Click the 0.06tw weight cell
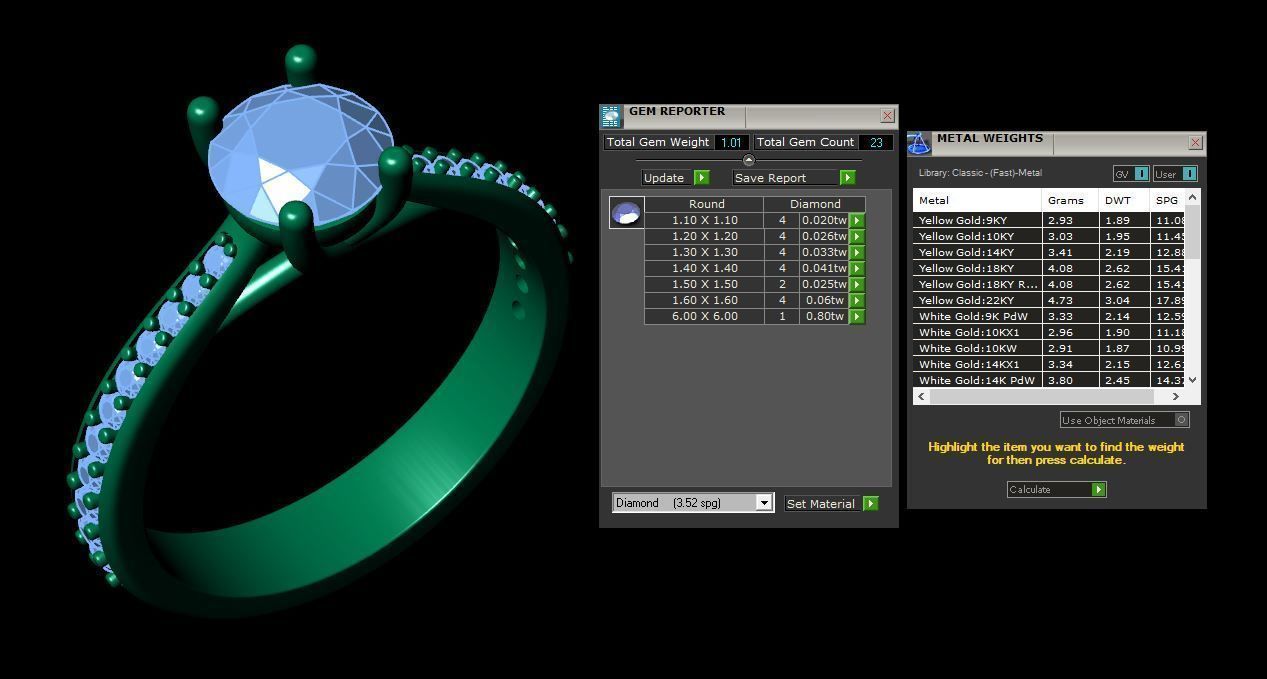Viewport: 1267px width, 679px height. (x=824, y=300)
